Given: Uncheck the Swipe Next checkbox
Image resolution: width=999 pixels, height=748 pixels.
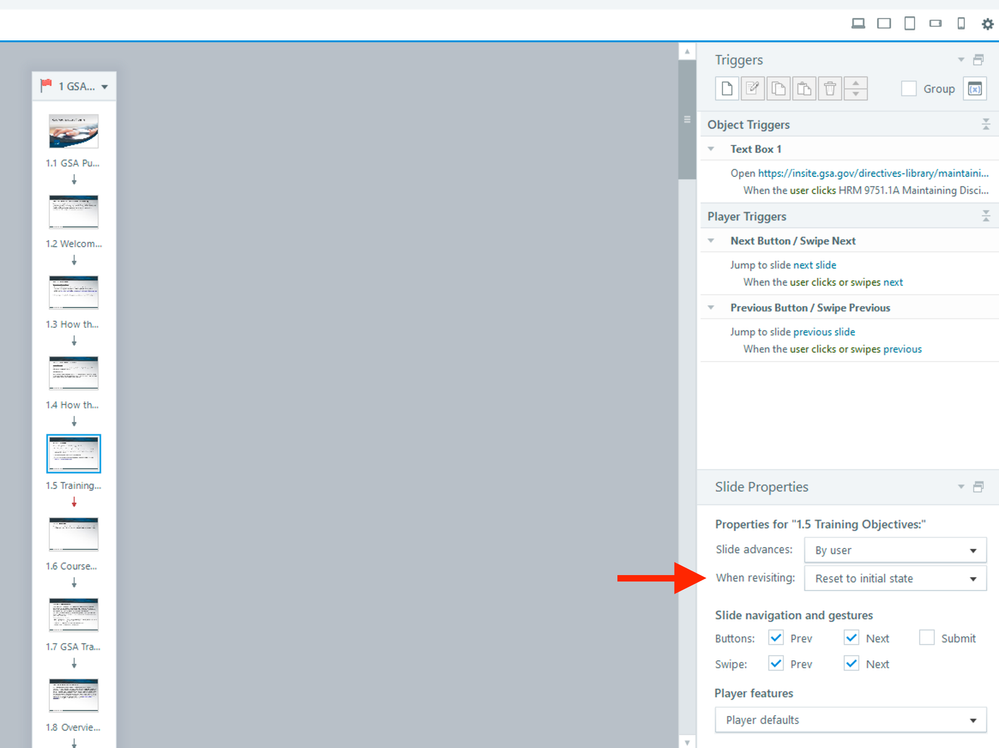Looking at the screenshot, I should pos(851,663).
